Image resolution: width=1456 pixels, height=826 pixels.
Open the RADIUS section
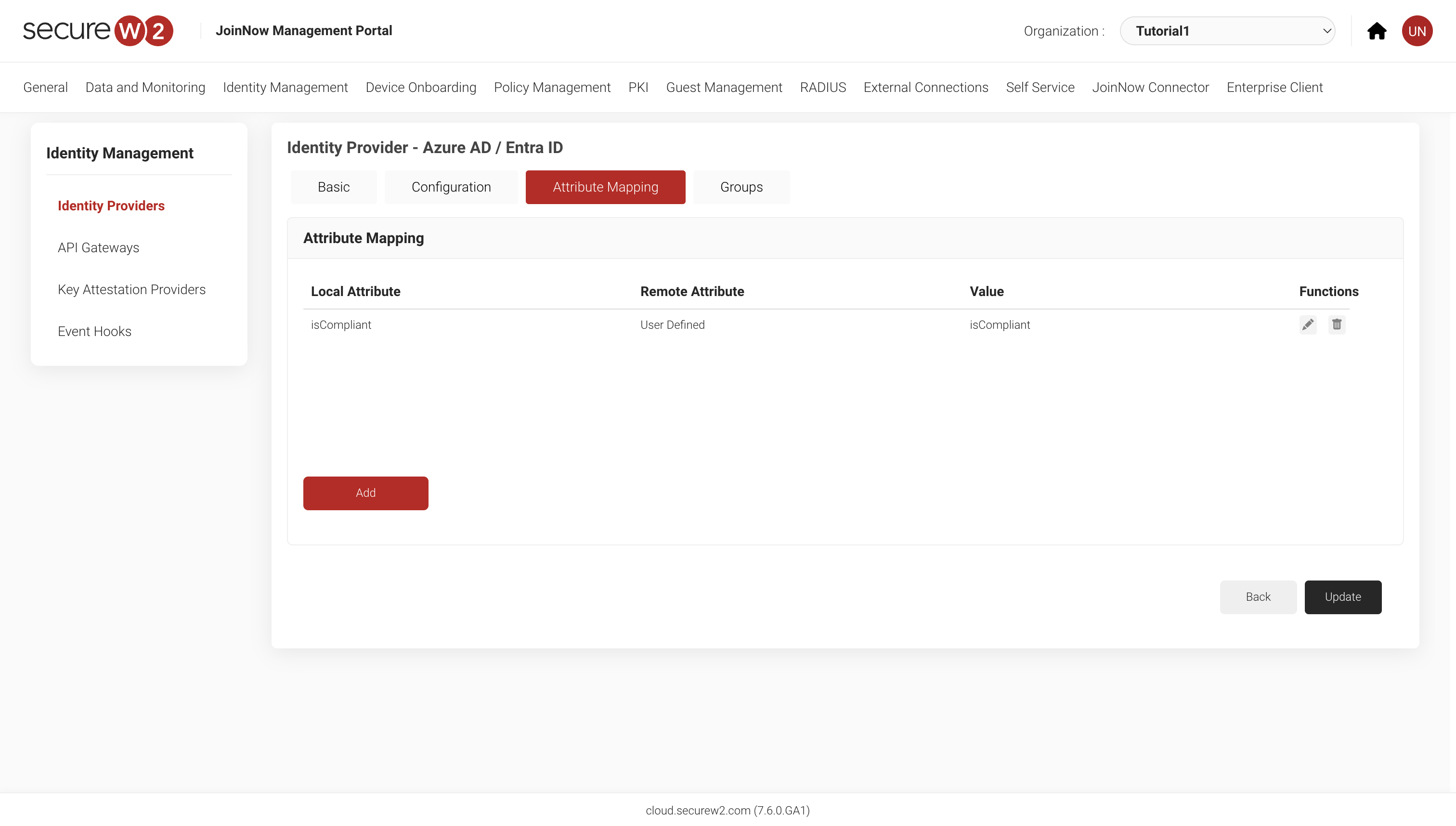point(823,88)
